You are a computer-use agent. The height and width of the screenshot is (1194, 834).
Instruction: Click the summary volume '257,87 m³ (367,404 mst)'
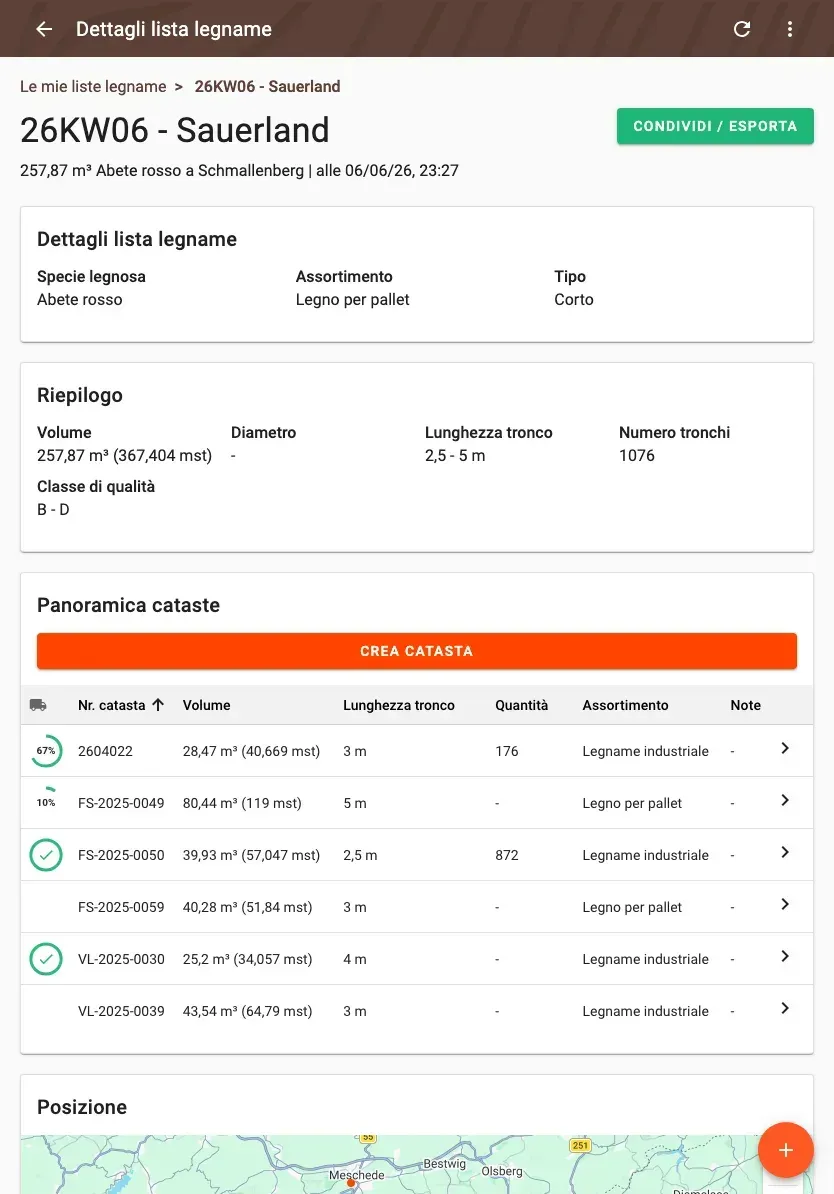coord(124,455)
